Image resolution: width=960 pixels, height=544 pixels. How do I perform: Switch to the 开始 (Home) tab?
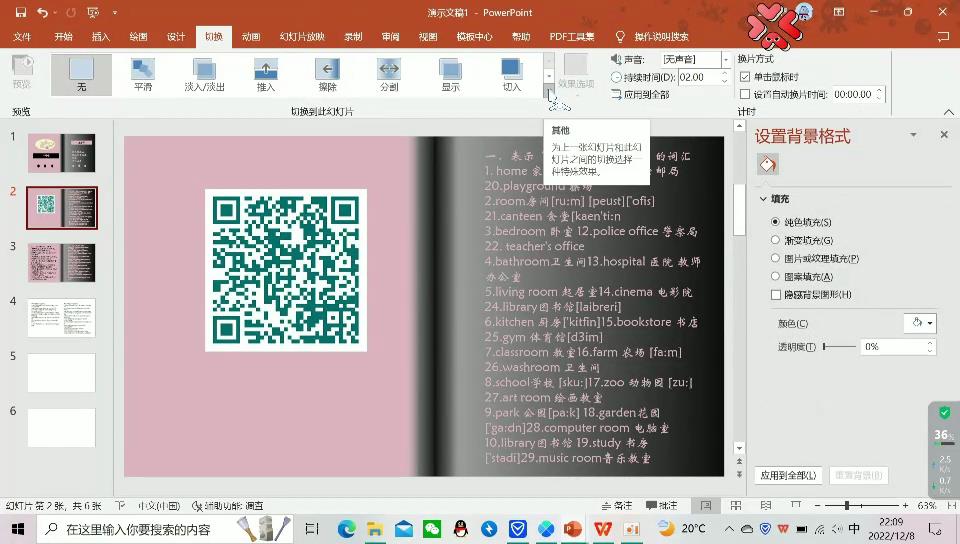coord(63,37)
